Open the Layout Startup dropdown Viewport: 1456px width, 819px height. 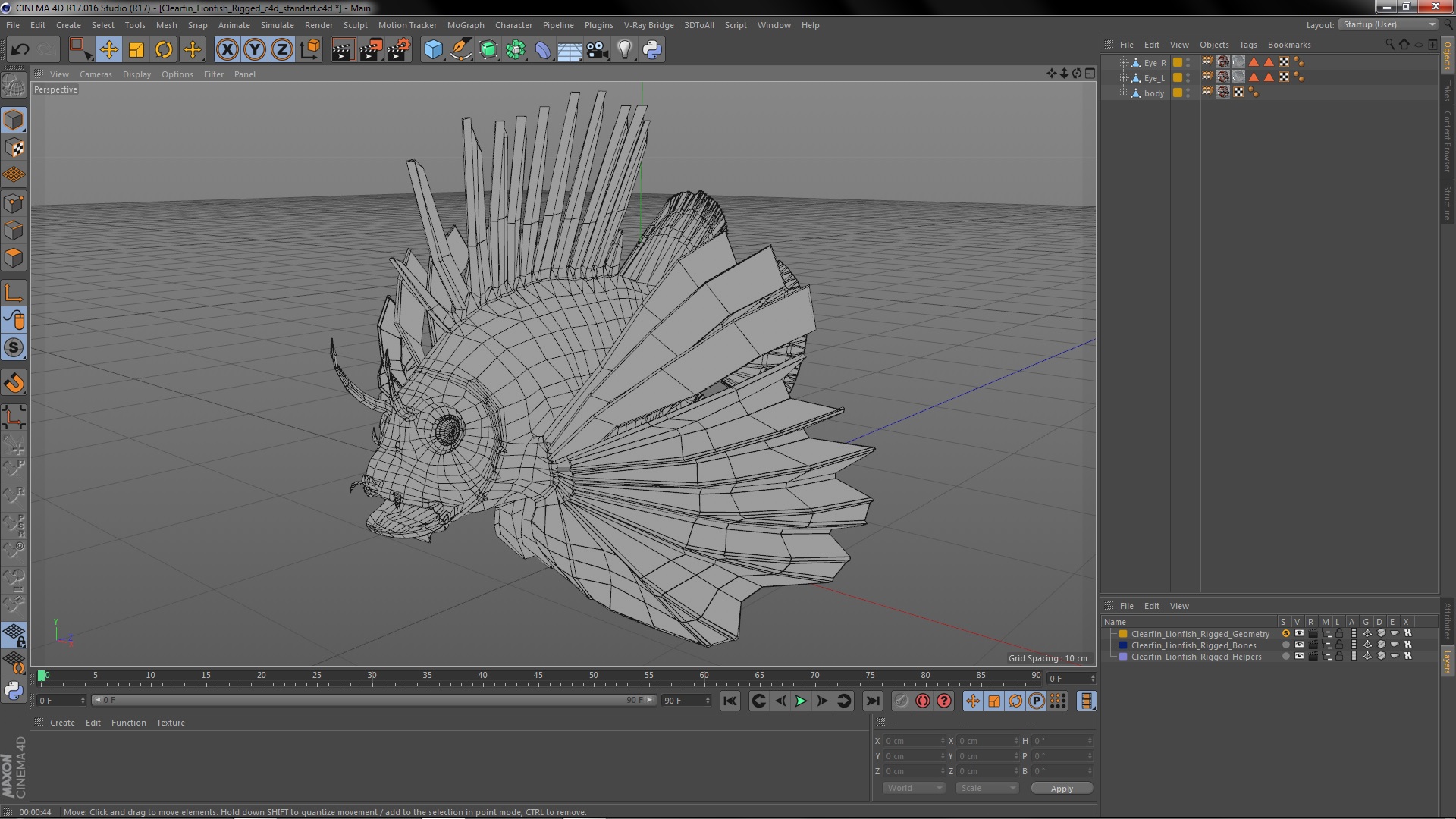(1388, 24)
